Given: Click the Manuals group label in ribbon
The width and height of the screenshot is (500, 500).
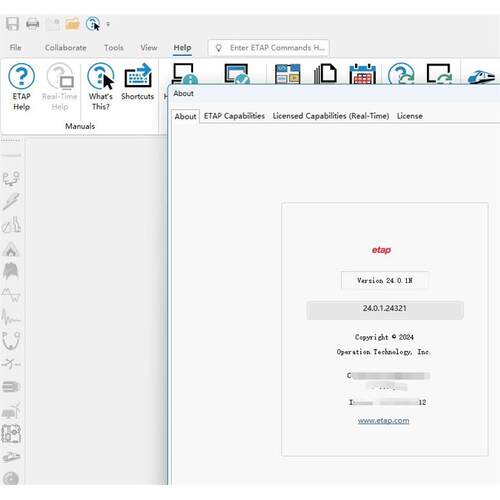Looking at the screenshot, I should tap(80, 126).
